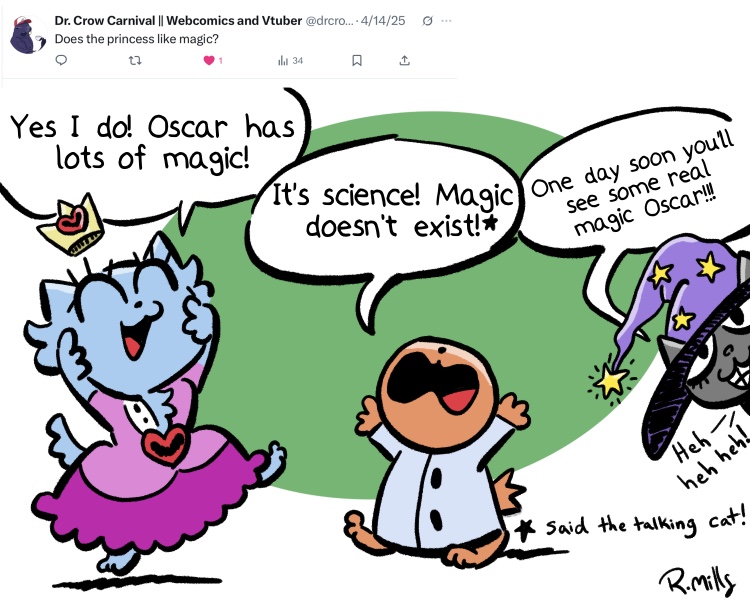Unlike the post via pink heart
Screen dimensions: 750x600
(209, 60)
